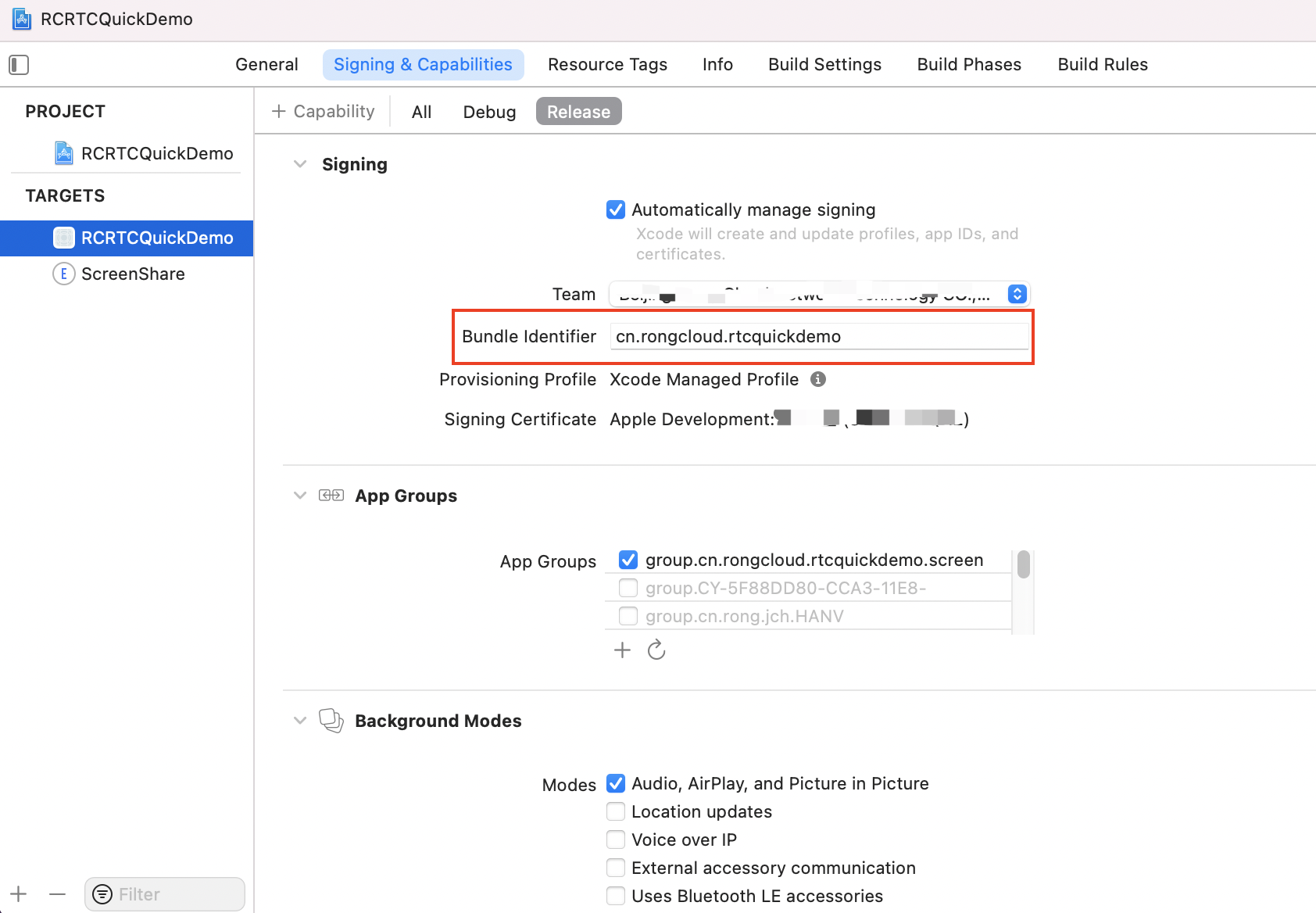Select the ScreenShare extension target
The width and height of the screenshot is (1316, 913).
click(133, 274)
